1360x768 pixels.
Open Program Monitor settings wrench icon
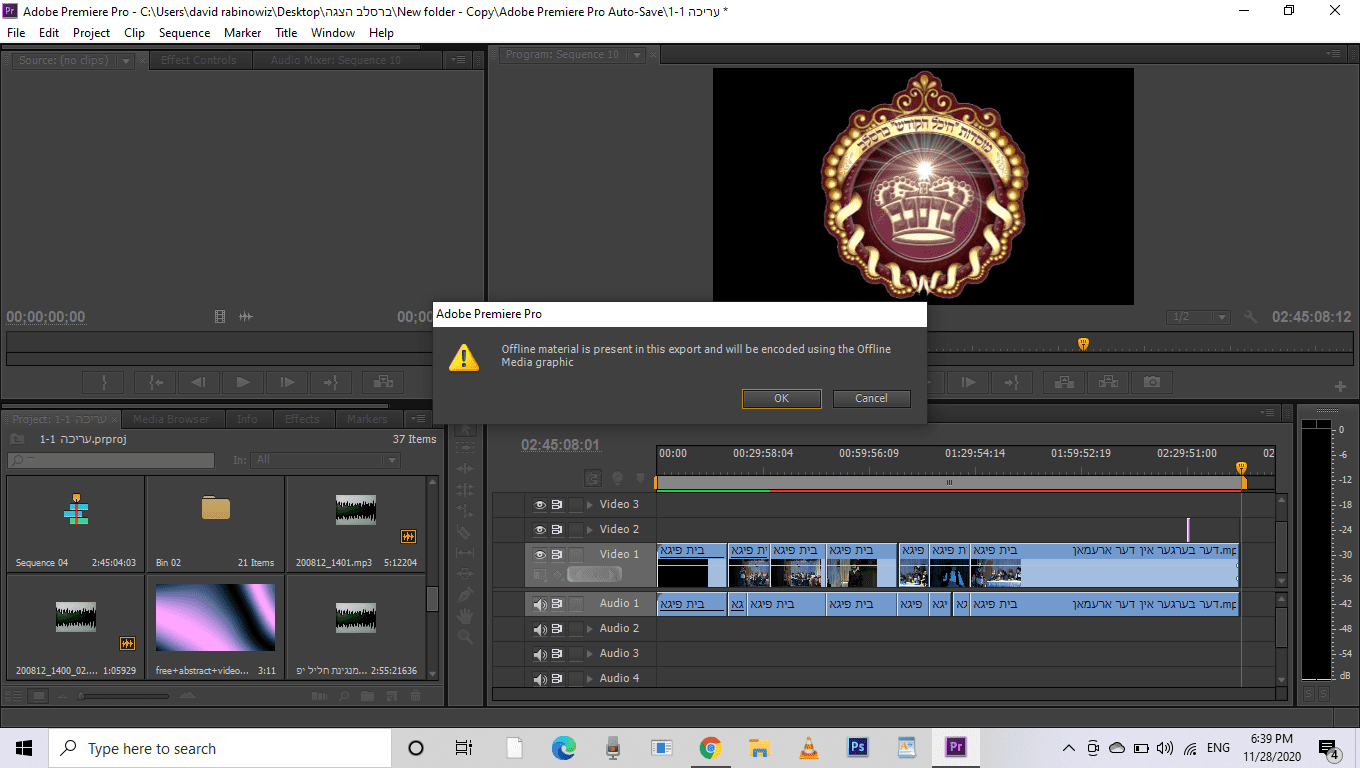point(1250,317)
